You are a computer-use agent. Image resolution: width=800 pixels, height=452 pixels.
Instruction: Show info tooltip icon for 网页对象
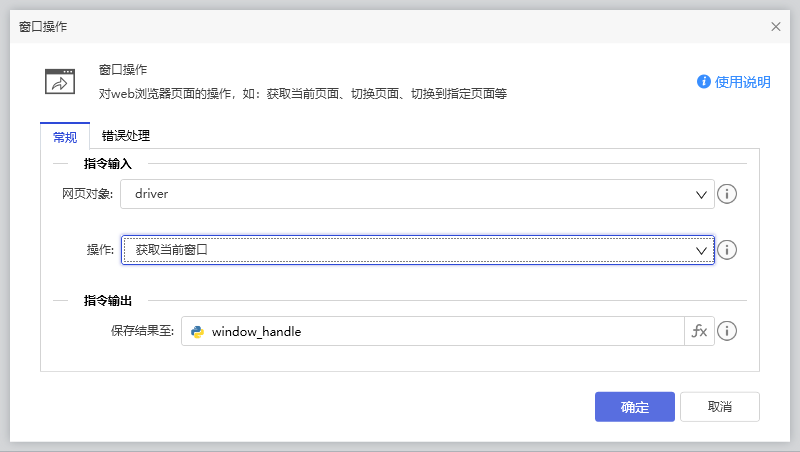[x=728, y=194]
